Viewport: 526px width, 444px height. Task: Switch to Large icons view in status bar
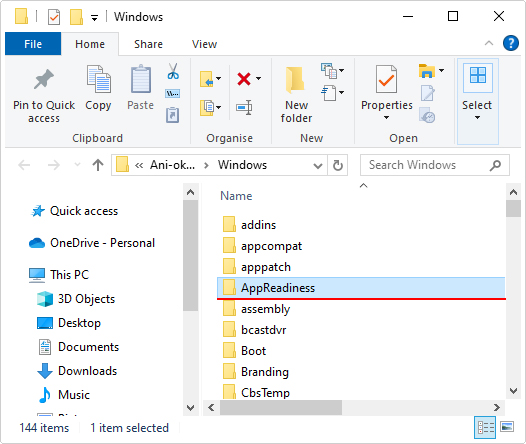(507, 427)
